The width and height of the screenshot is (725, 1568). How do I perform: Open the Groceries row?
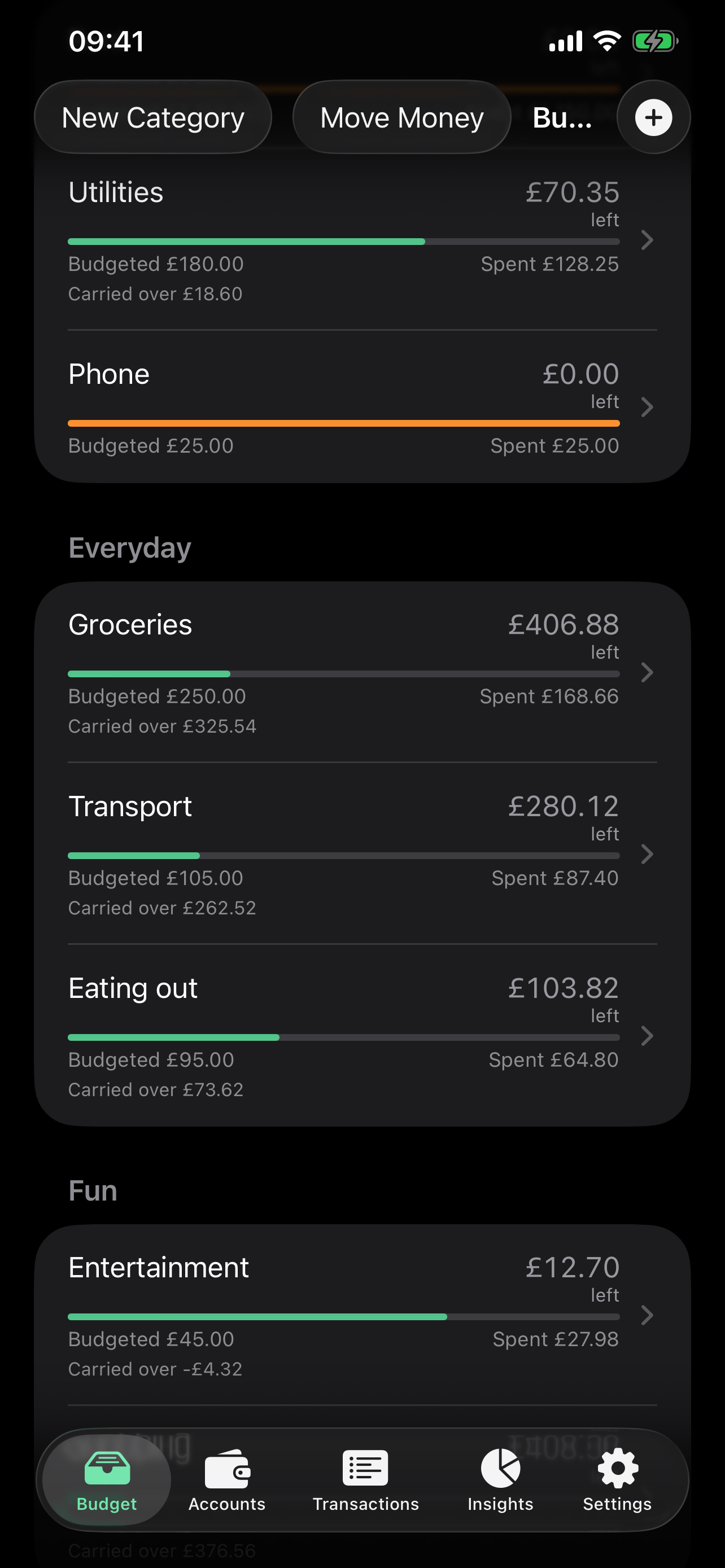coord(362,673)
